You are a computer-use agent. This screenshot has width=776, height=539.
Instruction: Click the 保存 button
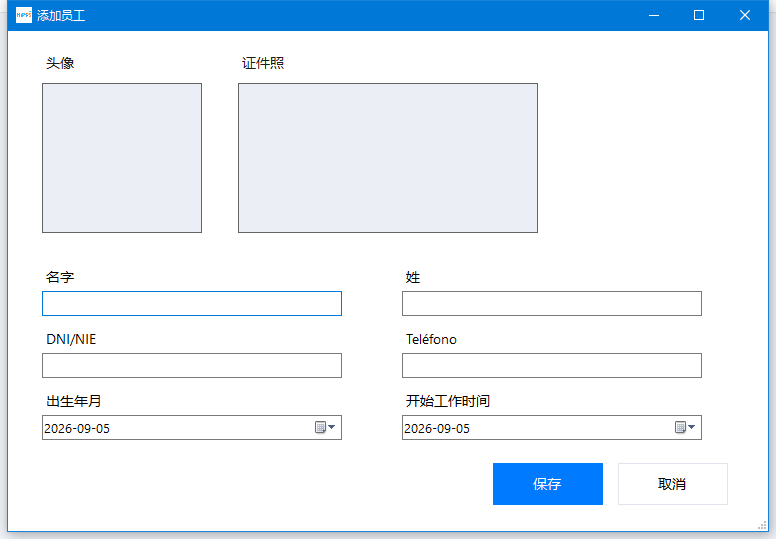tap(548, 484)
